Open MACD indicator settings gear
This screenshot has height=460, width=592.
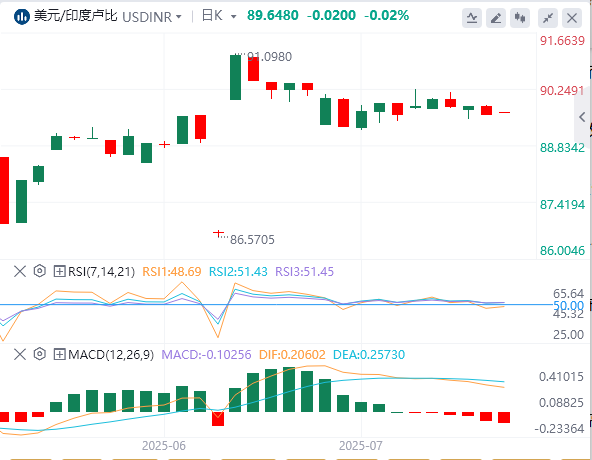tap(40, 354)
